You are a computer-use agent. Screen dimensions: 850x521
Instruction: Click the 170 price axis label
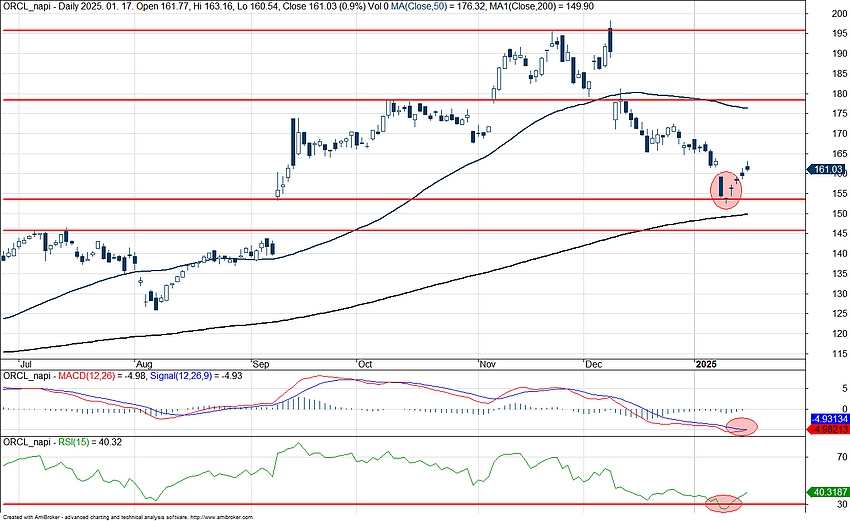pyautogui.click(x=839, y=133)
